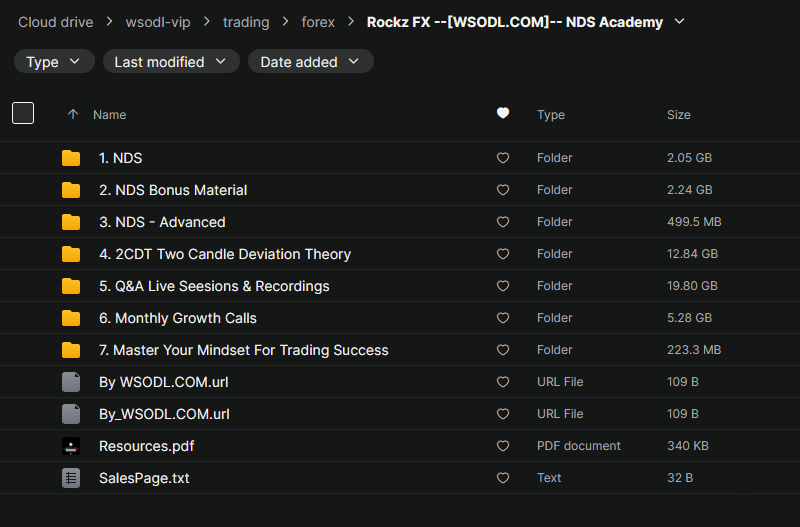The image size is (800, 527).
Task: Click the Resources.pdf file thumbnail icon
Action: click(71, 446)
